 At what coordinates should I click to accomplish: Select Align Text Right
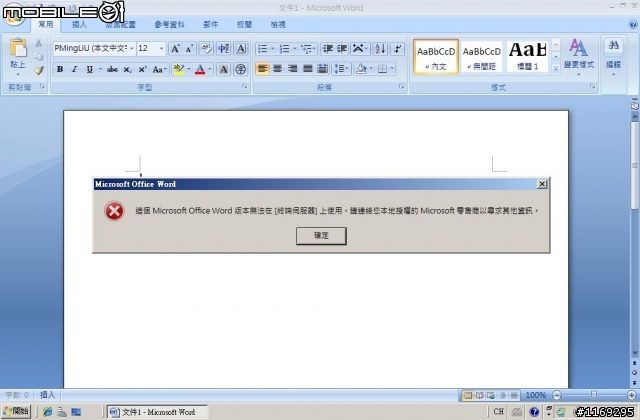(292, 69)
